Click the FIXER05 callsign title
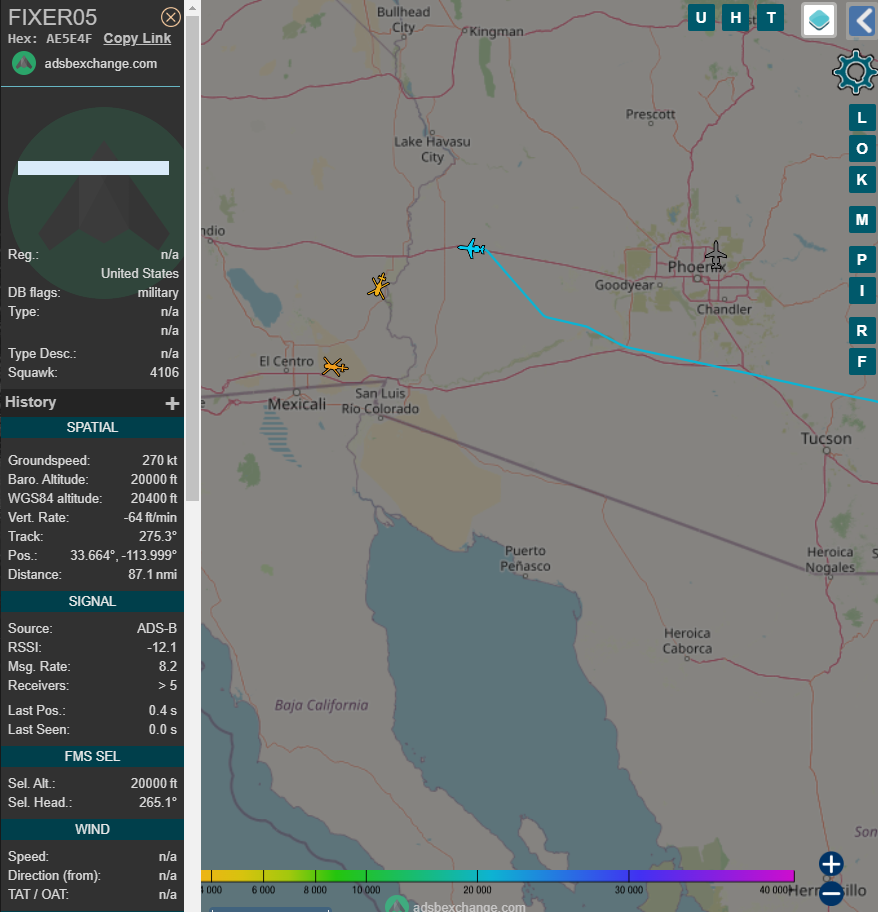 pyautogui.click(x=52, y=17)
